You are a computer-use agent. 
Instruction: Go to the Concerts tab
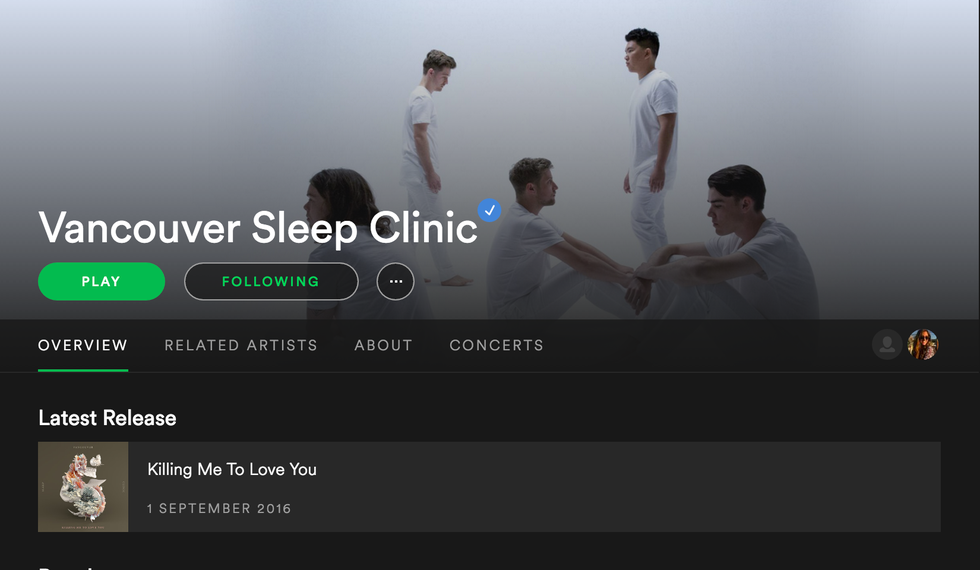click(x=496, y=345)
